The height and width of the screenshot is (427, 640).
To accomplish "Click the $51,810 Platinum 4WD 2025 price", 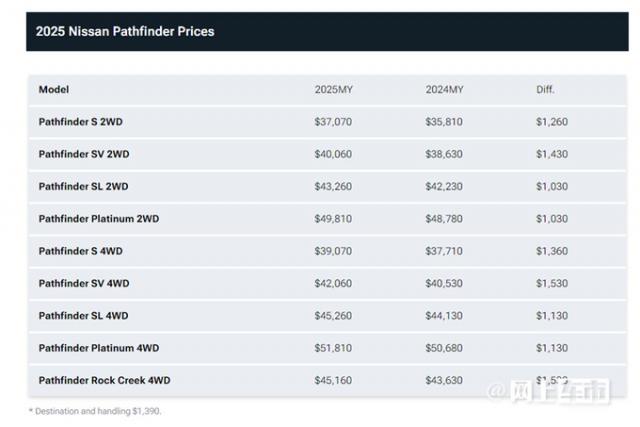I will tap(335, 347).
